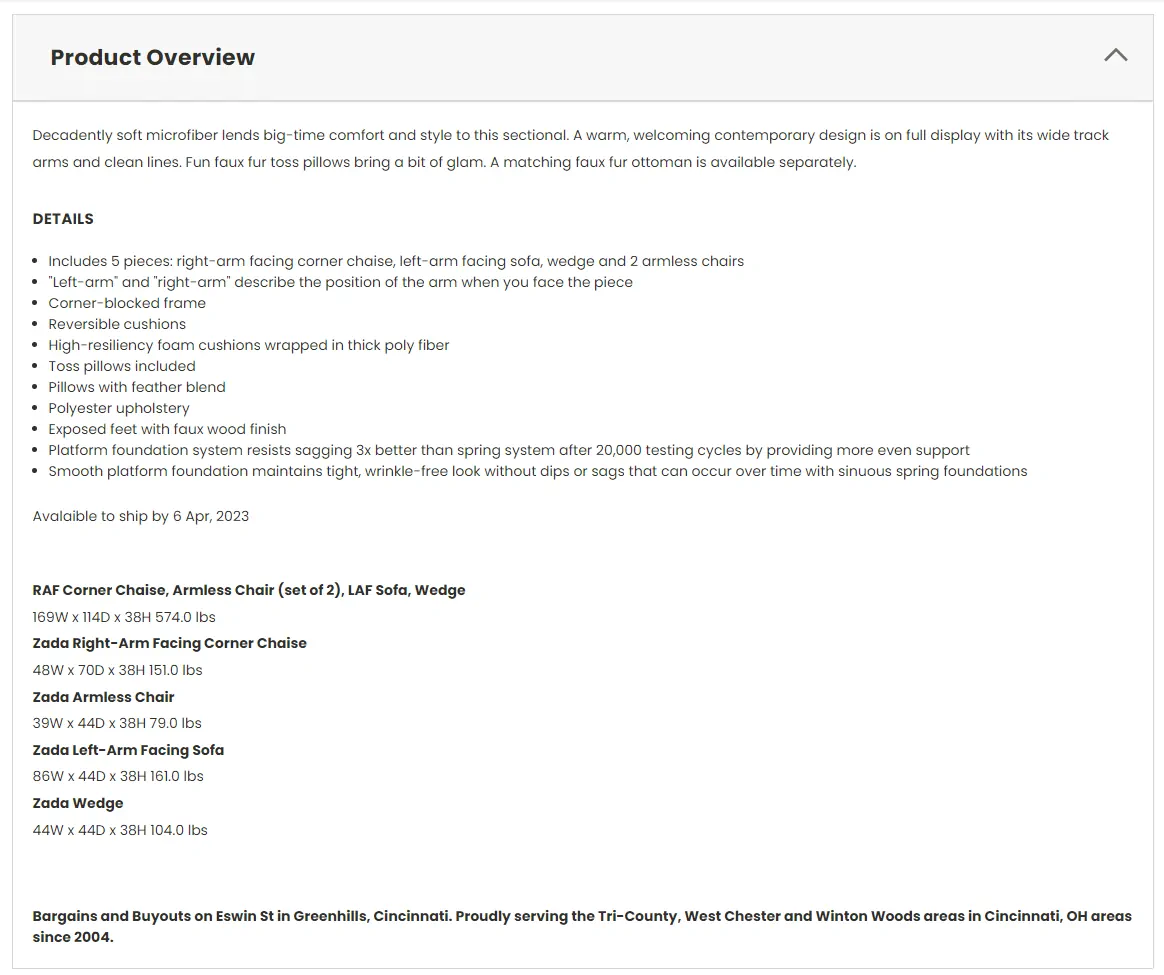Select the 'Toss pillows included' line

[x=122, y=366]
